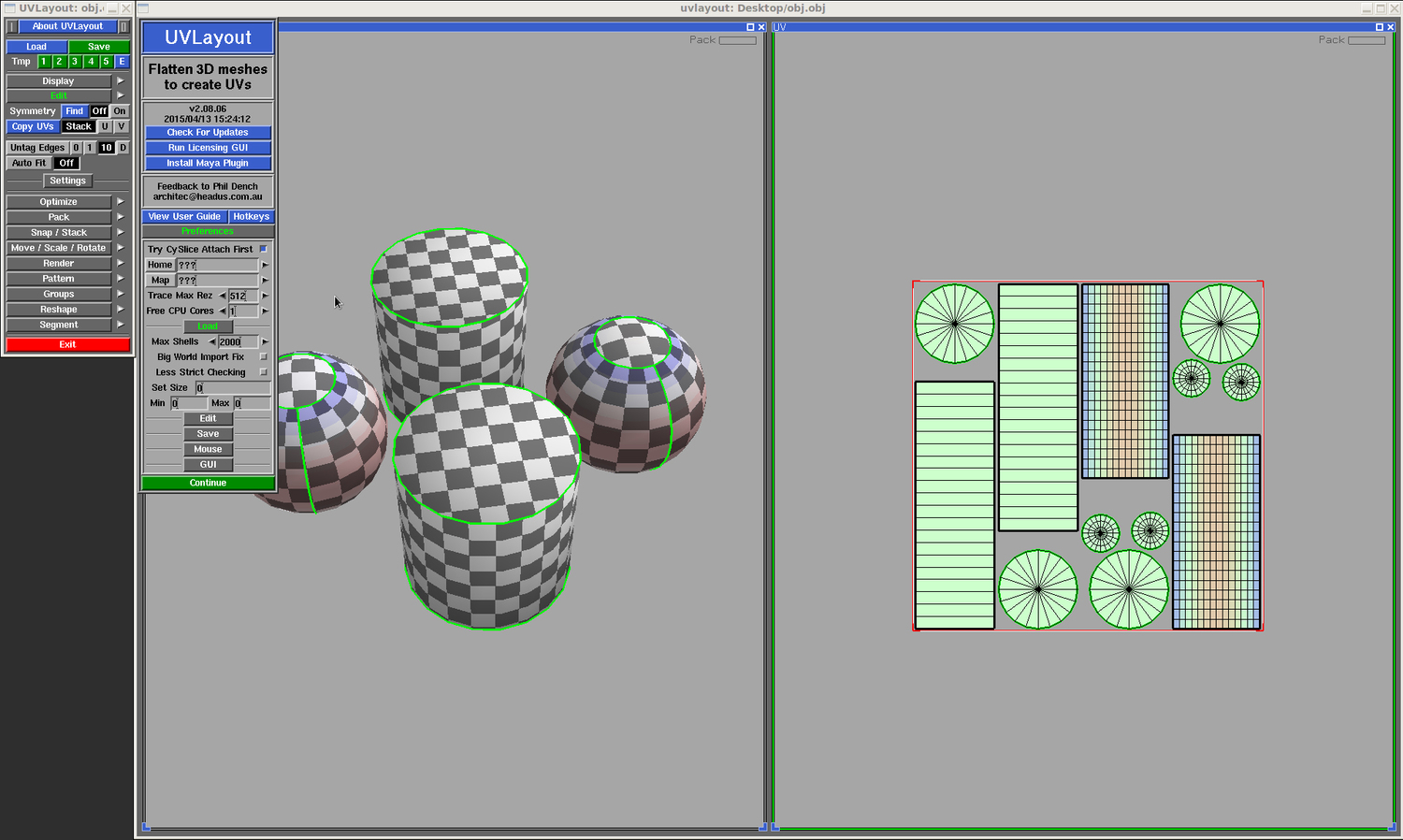Select Tmp slot 3
The width and height of the screenshot is (1403, 840).
(x=75, y=62)
